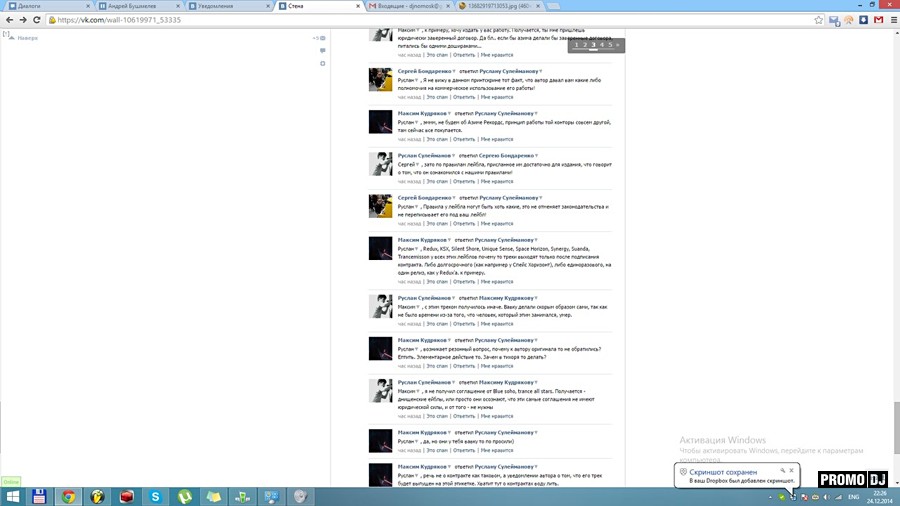This screenshot has width=900, height=506.
Task: Switch to the Уведомления browser tab
Action: click(225, 6)
